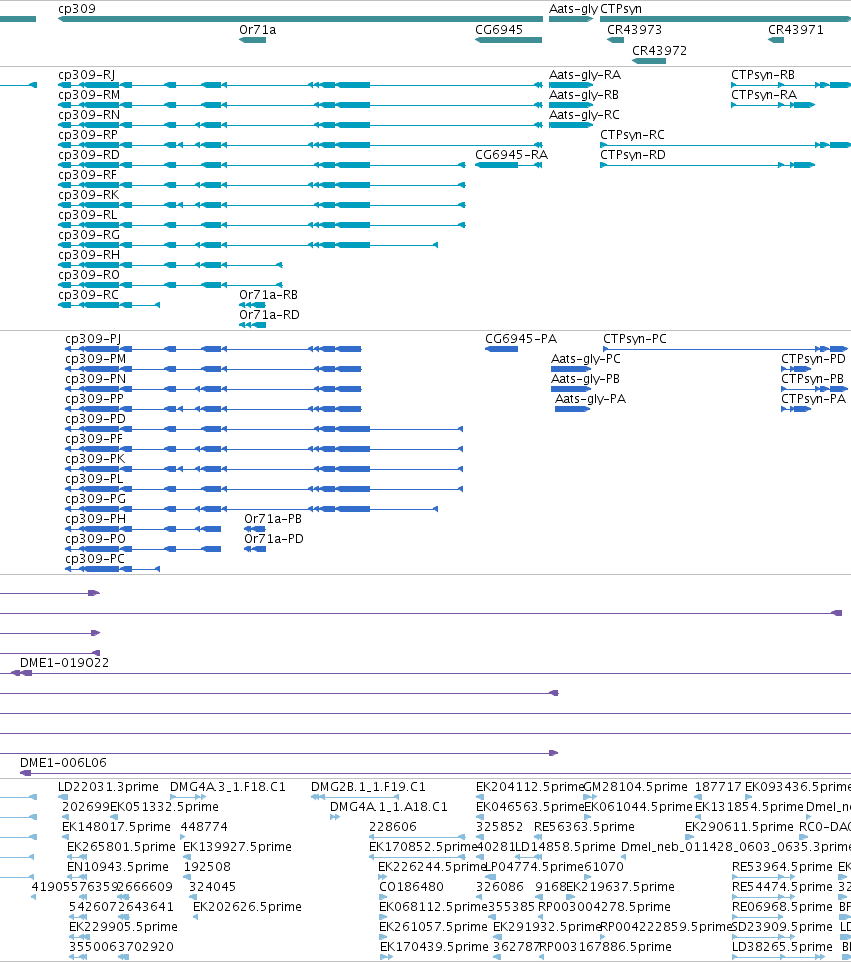This screenshot has width=851, height=962.
Task: Select the CR43973 gene label
Action: click(x=634, y=30)
